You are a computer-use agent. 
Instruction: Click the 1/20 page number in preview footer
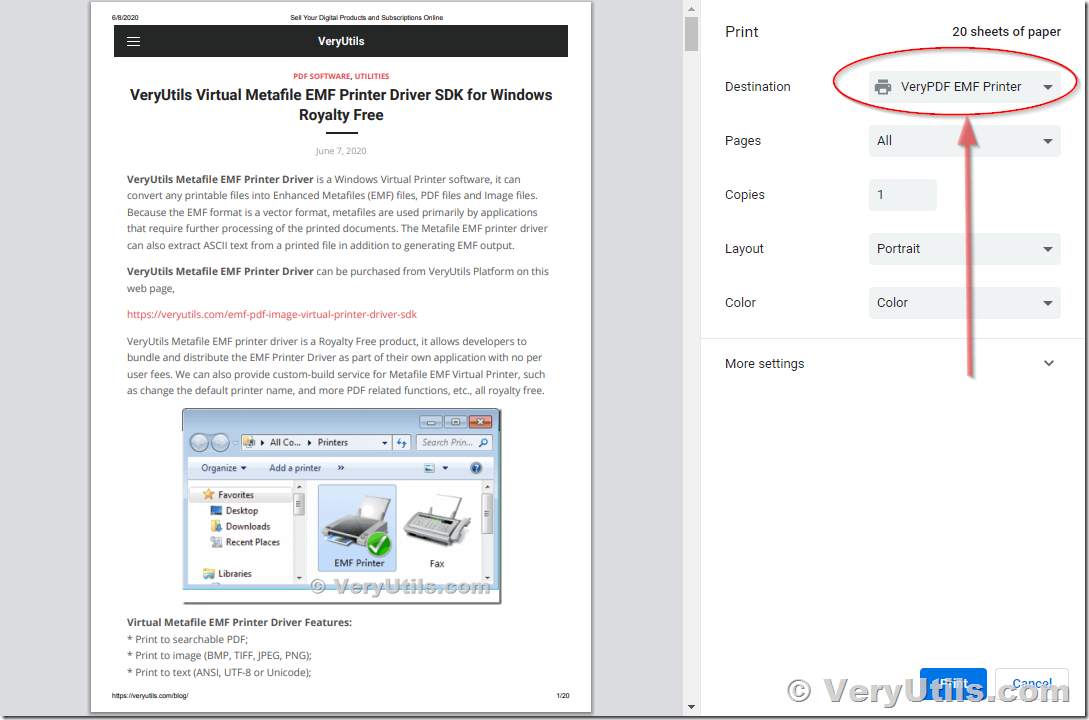563,696
